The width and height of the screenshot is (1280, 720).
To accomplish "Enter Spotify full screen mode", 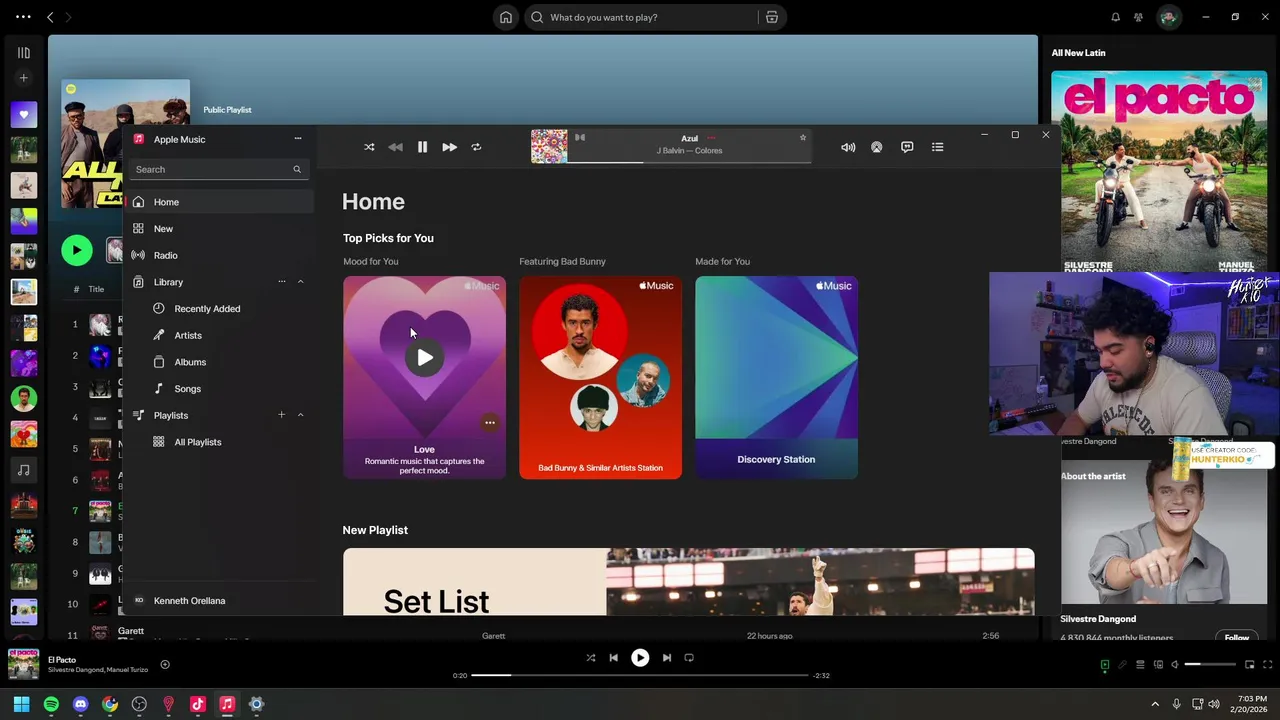I will click(1267, 665).
